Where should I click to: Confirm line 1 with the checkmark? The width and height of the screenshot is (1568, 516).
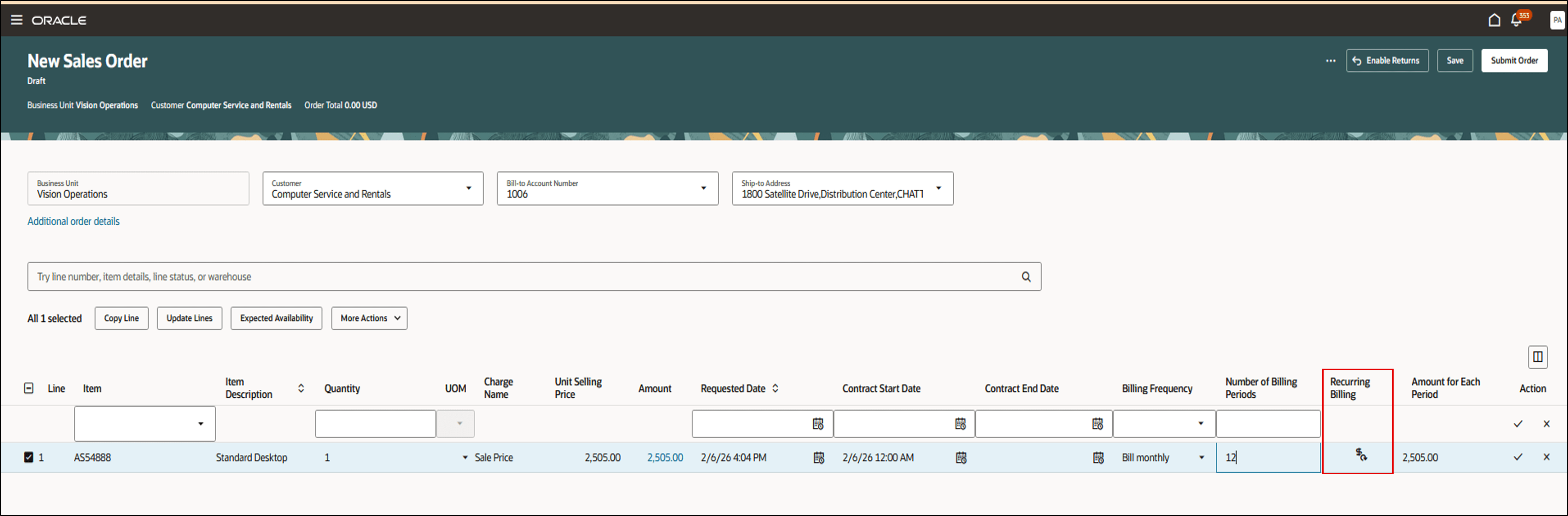[x=1518, y=457]
